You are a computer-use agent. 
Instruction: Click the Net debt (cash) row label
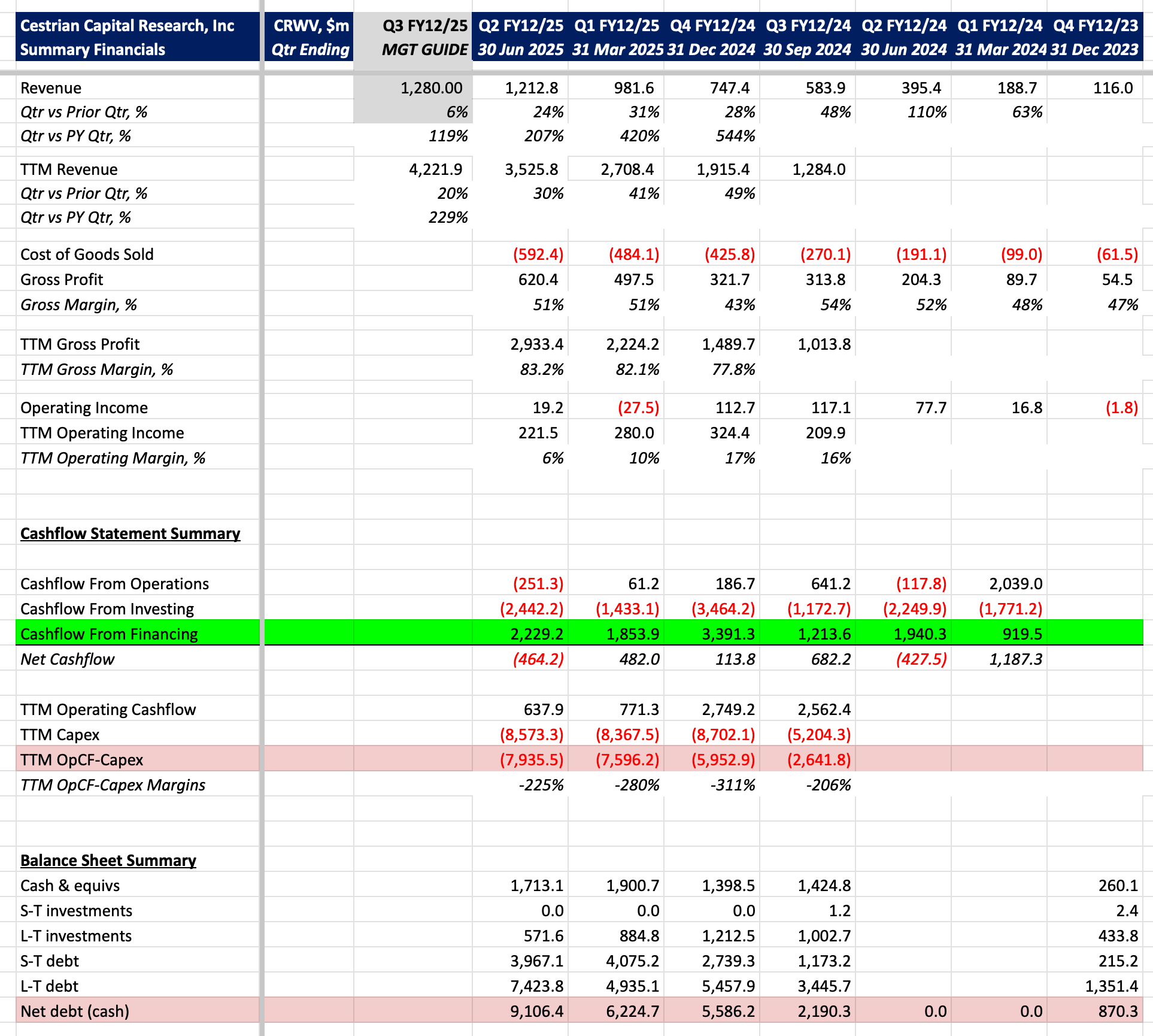pyautogui.click(x=75, y=1011)
